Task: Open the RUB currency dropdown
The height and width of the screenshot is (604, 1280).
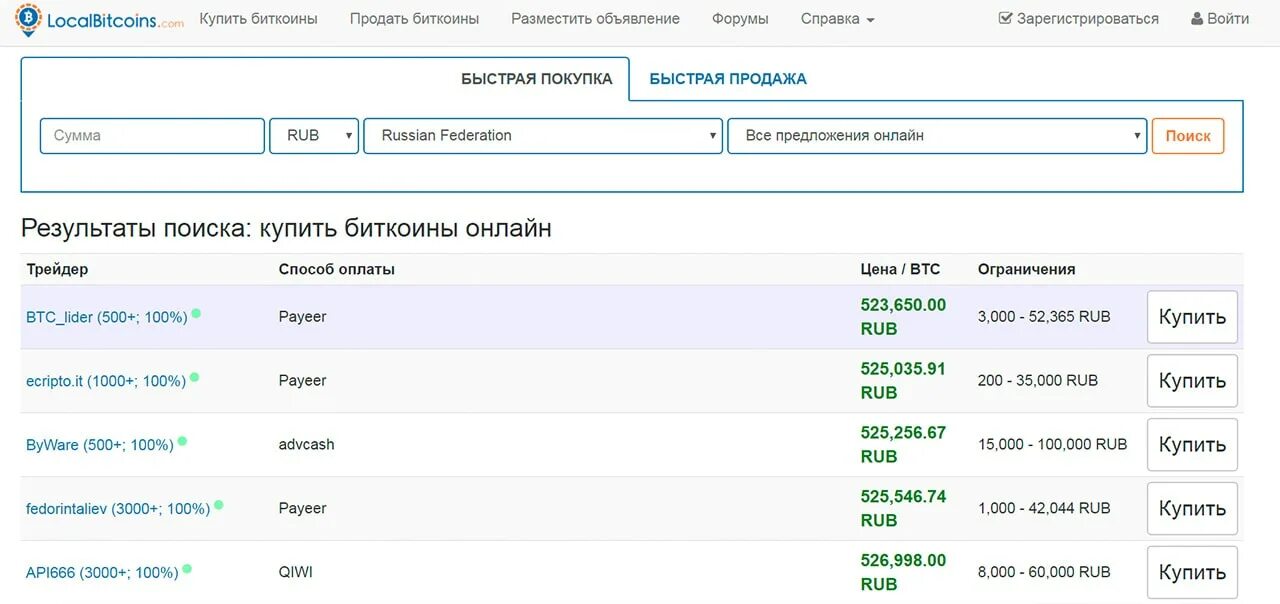Action: point(314,135)
